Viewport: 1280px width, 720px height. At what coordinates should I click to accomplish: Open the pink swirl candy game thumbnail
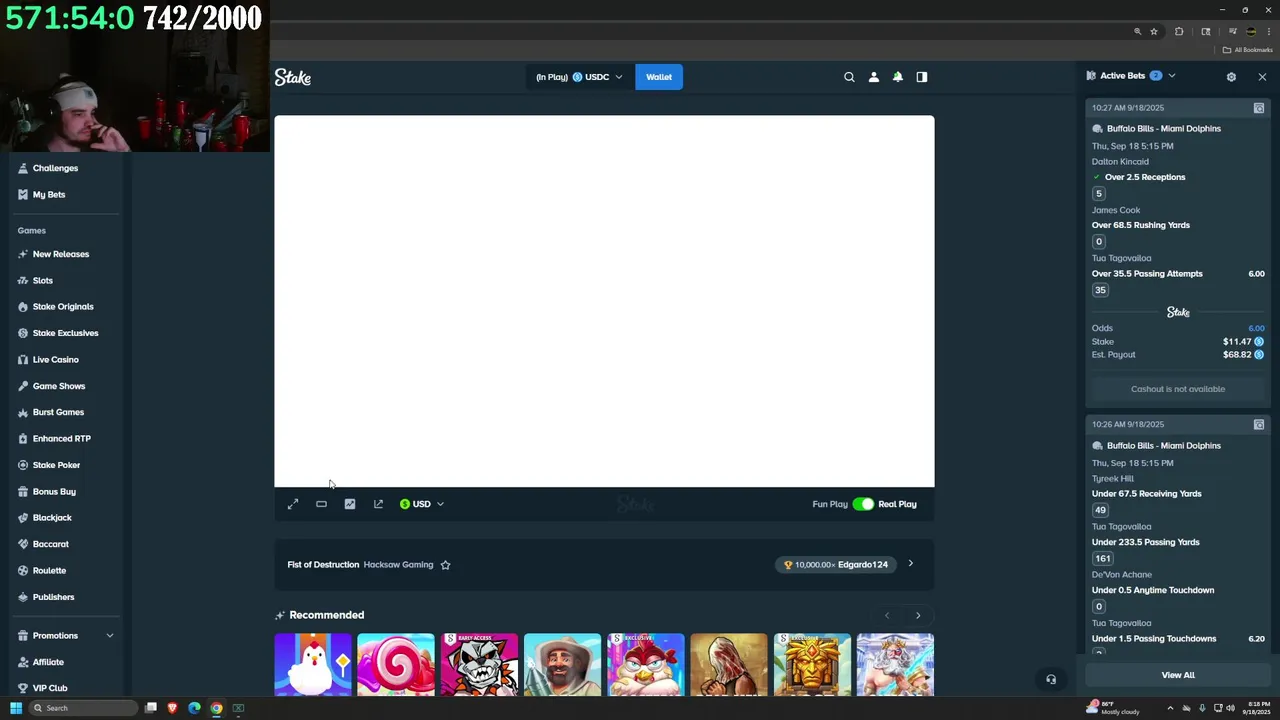coord(396,664)
